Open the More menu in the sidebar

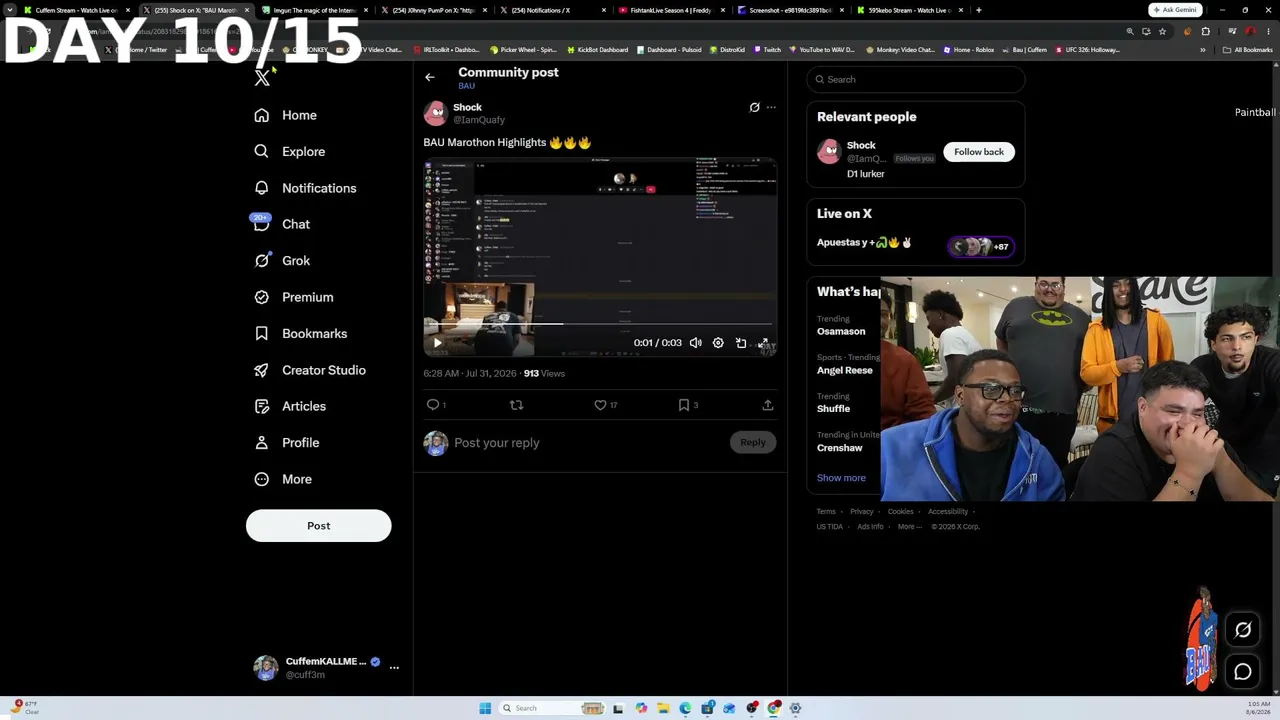[x=283, y=479]
